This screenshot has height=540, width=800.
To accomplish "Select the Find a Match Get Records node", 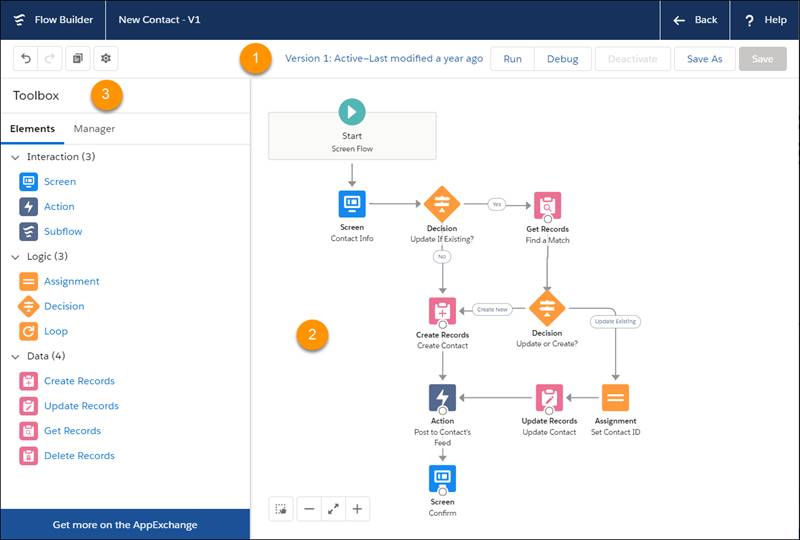I will click(x=547, y=205).
